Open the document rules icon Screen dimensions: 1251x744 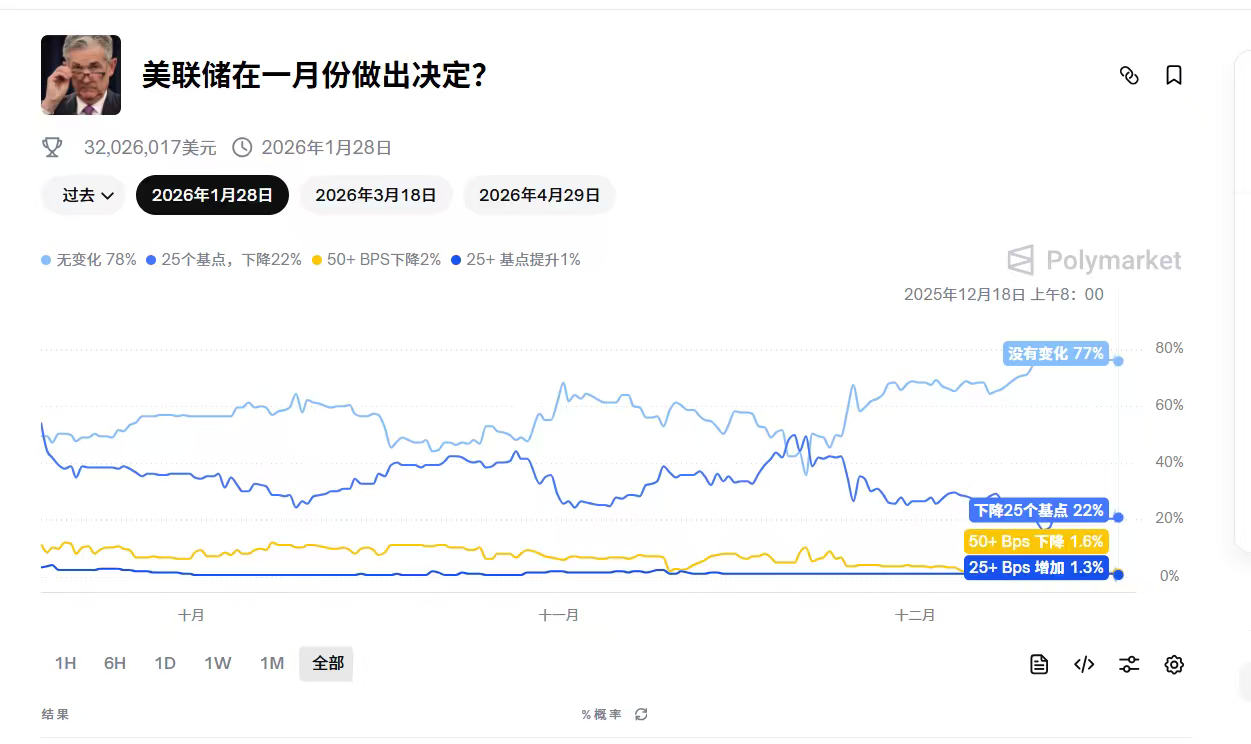click(1039, 664)
